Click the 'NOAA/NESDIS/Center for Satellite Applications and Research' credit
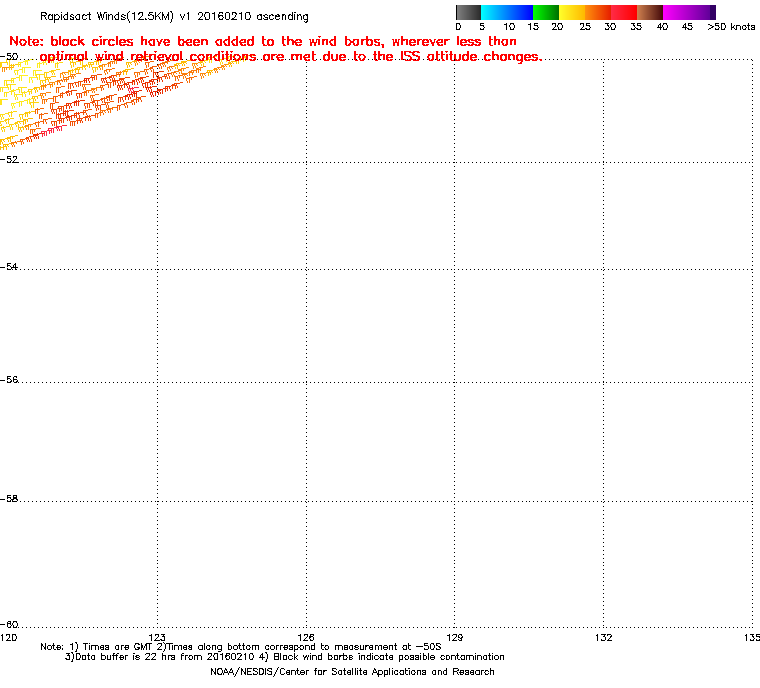Screen dimensions: 760x688 (x=352, y=672)
